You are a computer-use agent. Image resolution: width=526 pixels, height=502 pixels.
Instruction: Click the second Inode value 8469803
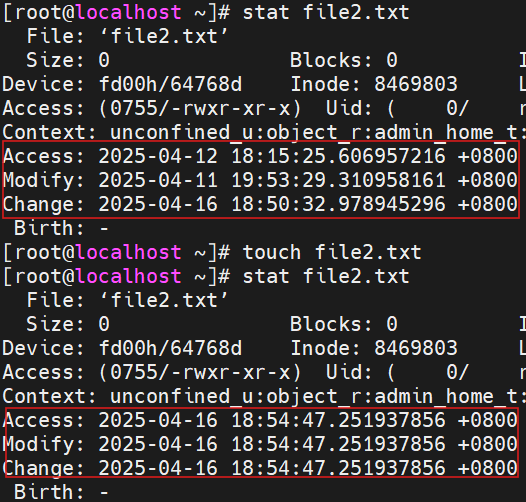[x=416, y=348]
